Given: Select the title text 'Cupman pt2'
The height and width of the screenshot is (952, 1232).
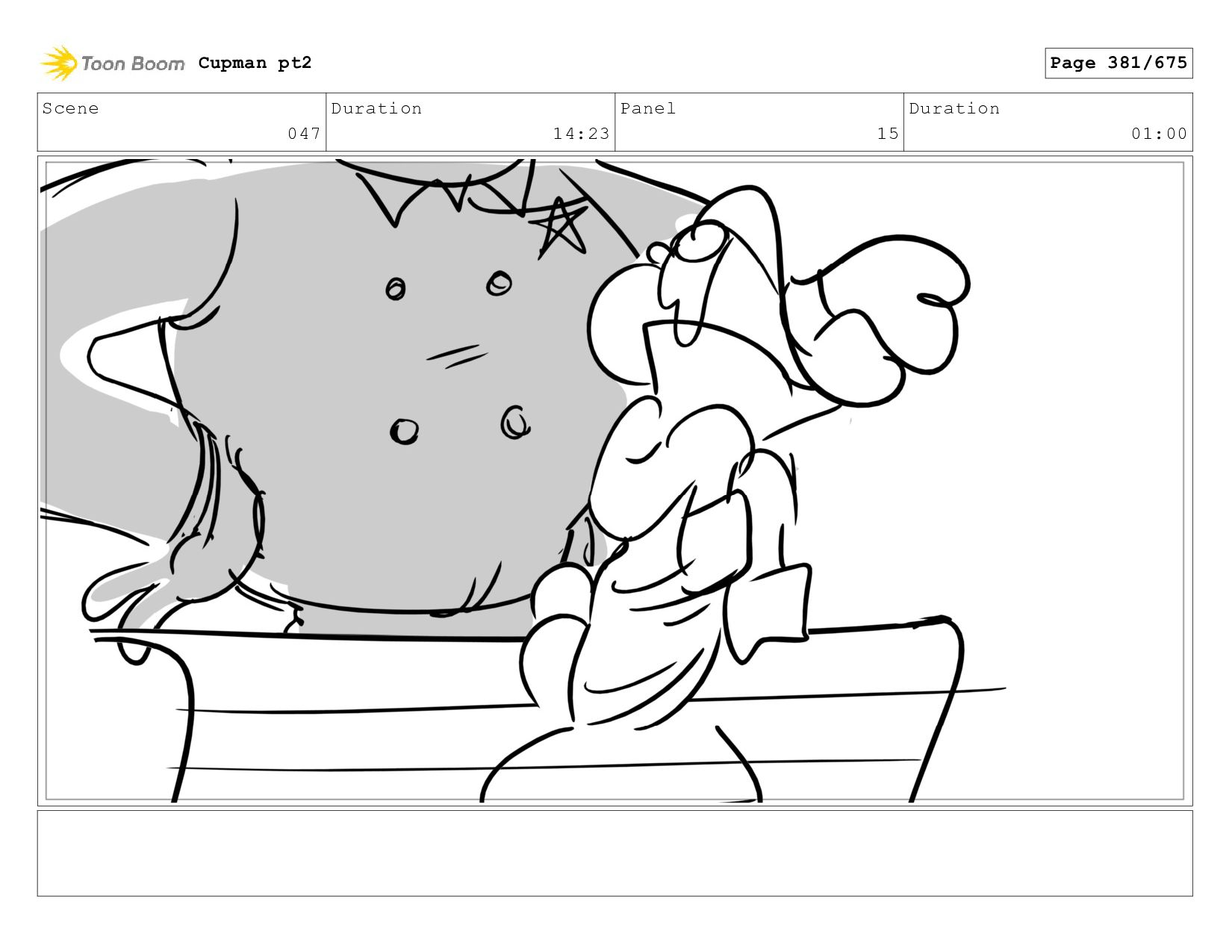Looking at the screenshot, I should (x=255, y=63).
